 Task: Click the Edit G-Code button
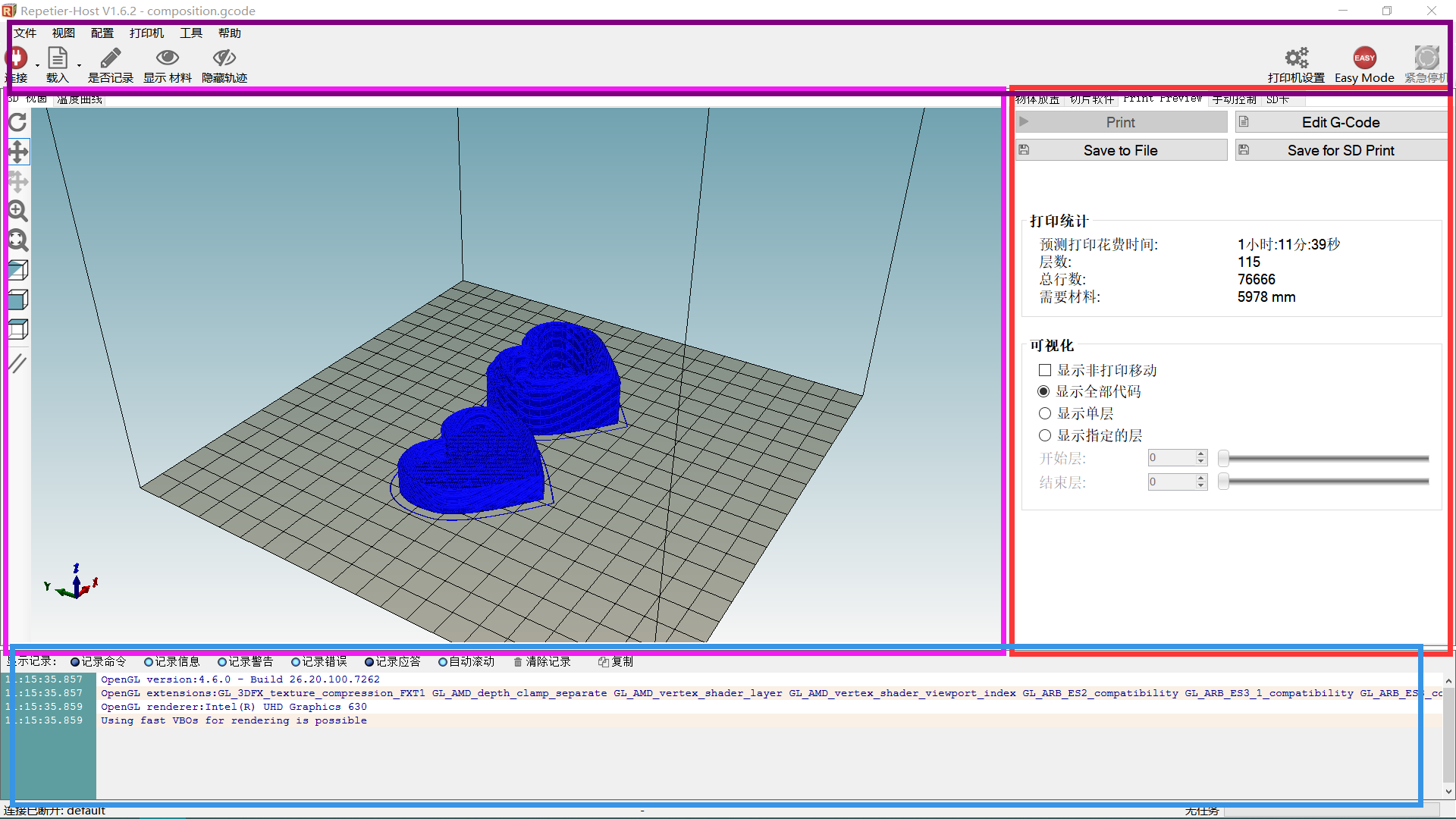(1340, 122)
